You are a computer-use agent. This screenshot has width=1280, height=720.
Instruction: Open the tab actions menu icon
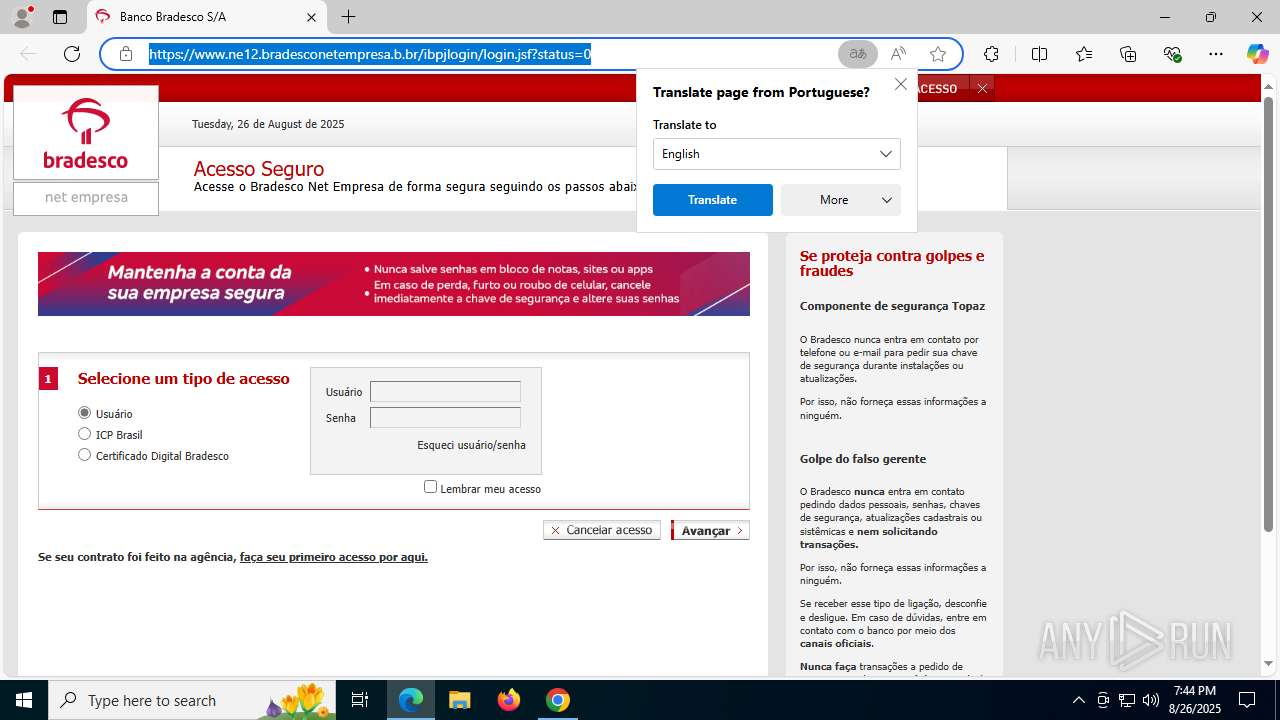click(60, 17)
